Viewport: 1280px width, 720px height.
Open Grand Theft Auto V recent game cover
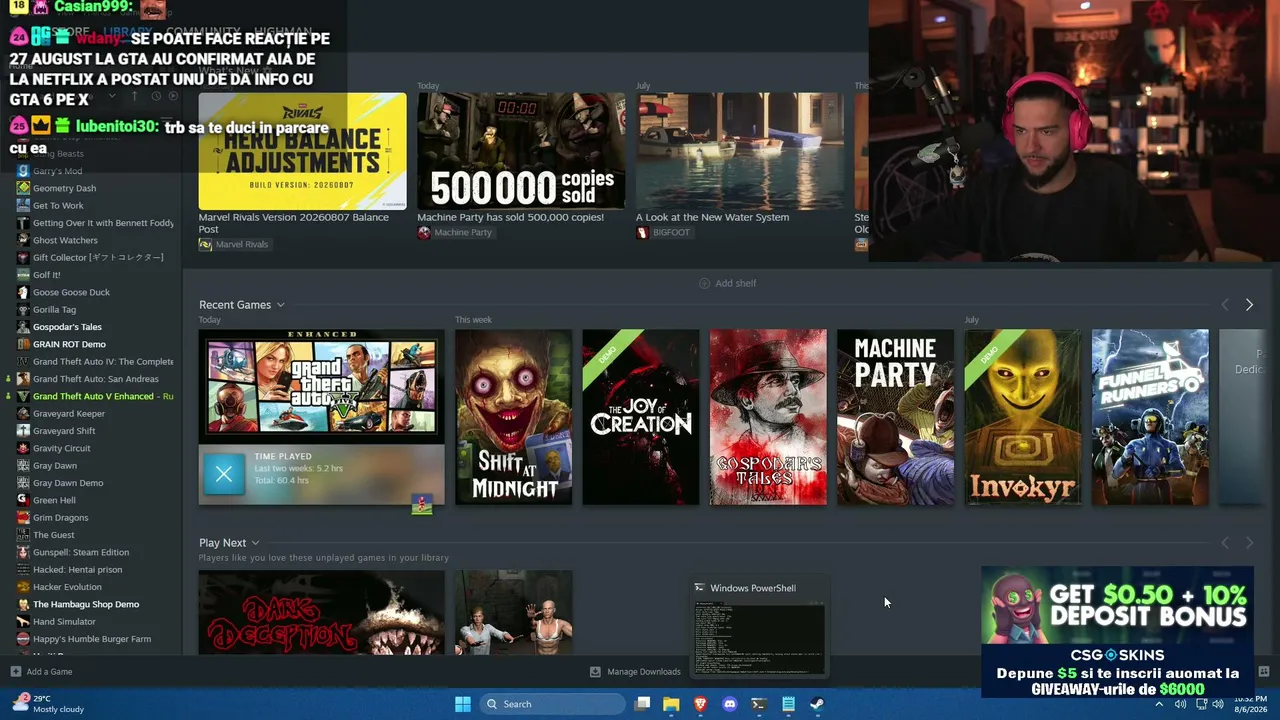click(x=322, y=386)
